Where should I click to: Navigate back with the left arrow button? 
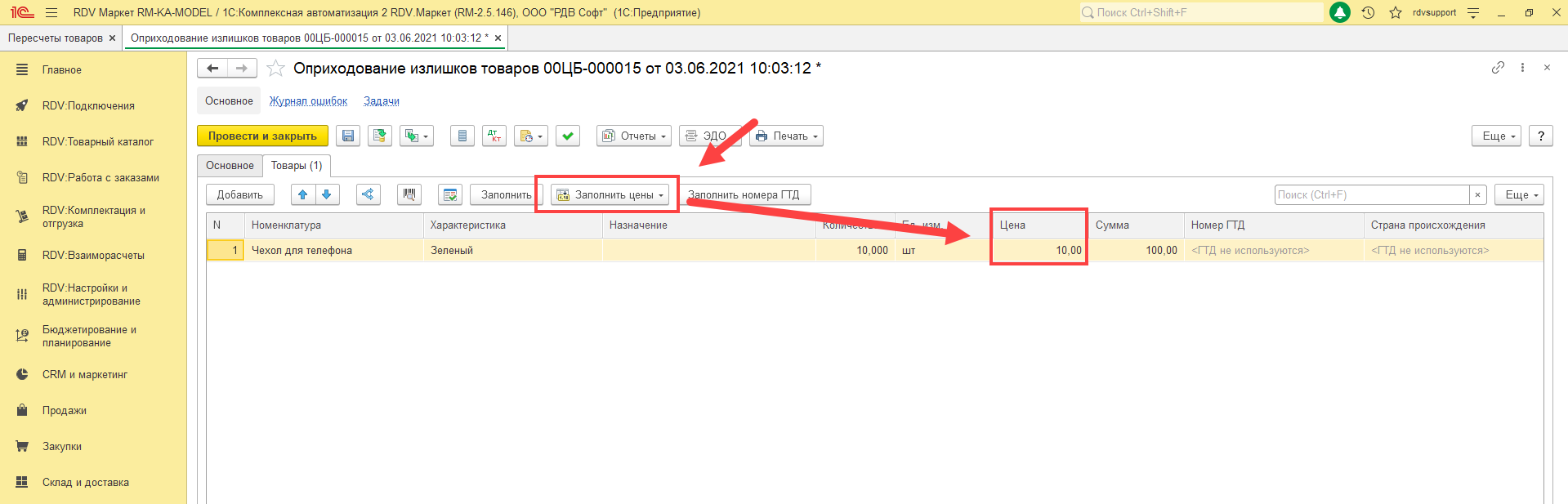point(212,69)
